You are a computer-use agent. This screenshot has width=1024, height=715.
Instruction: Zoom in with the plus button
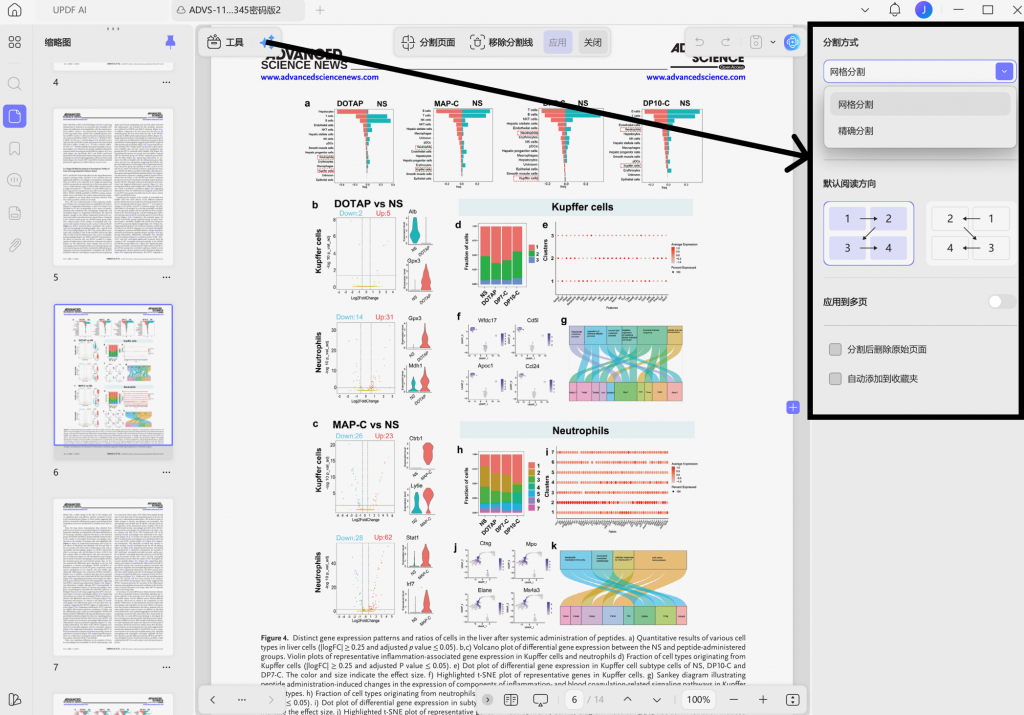point(763,699)
